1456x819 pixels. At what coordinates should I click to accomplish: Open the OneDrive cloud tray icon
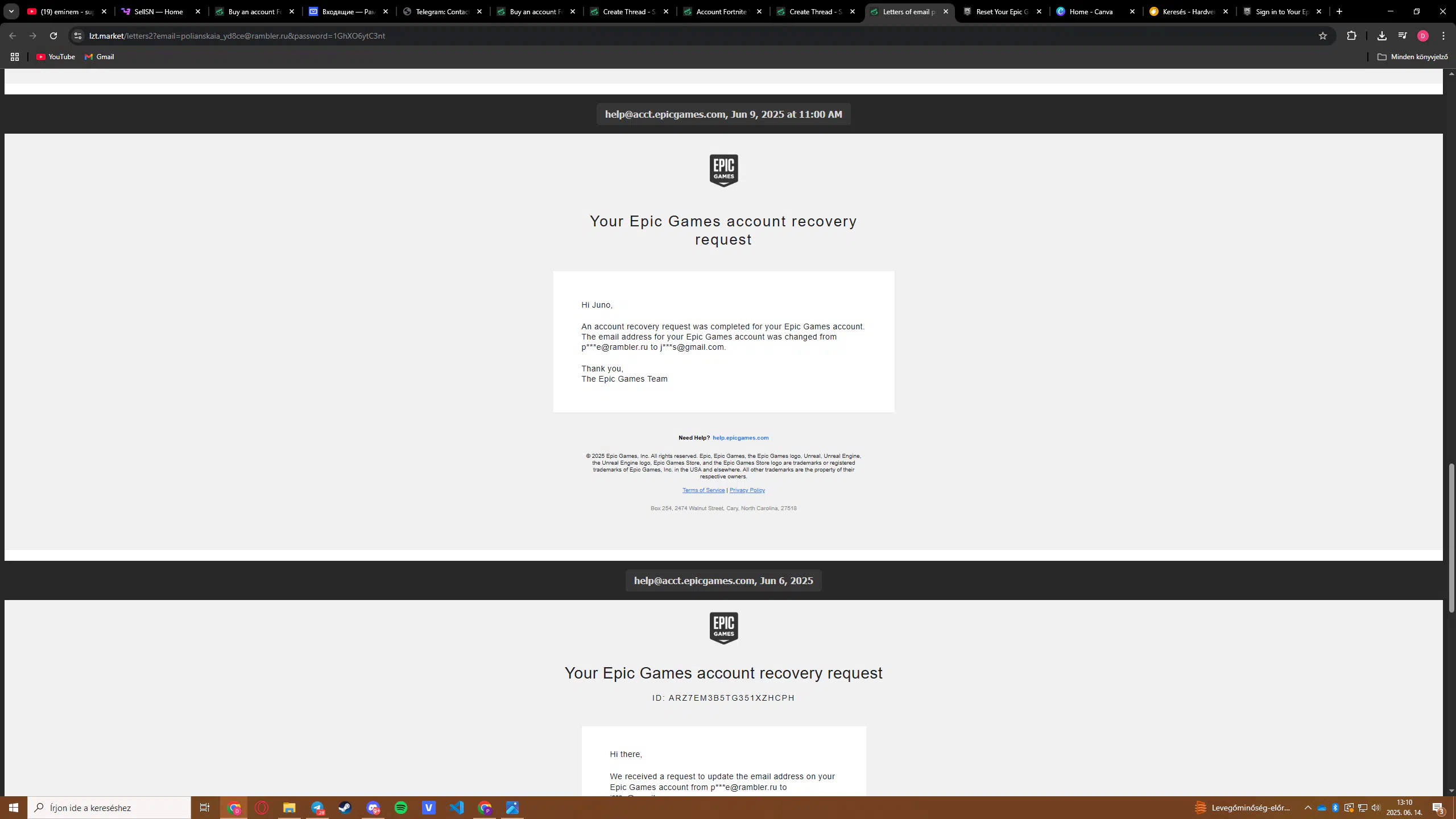1322,808
